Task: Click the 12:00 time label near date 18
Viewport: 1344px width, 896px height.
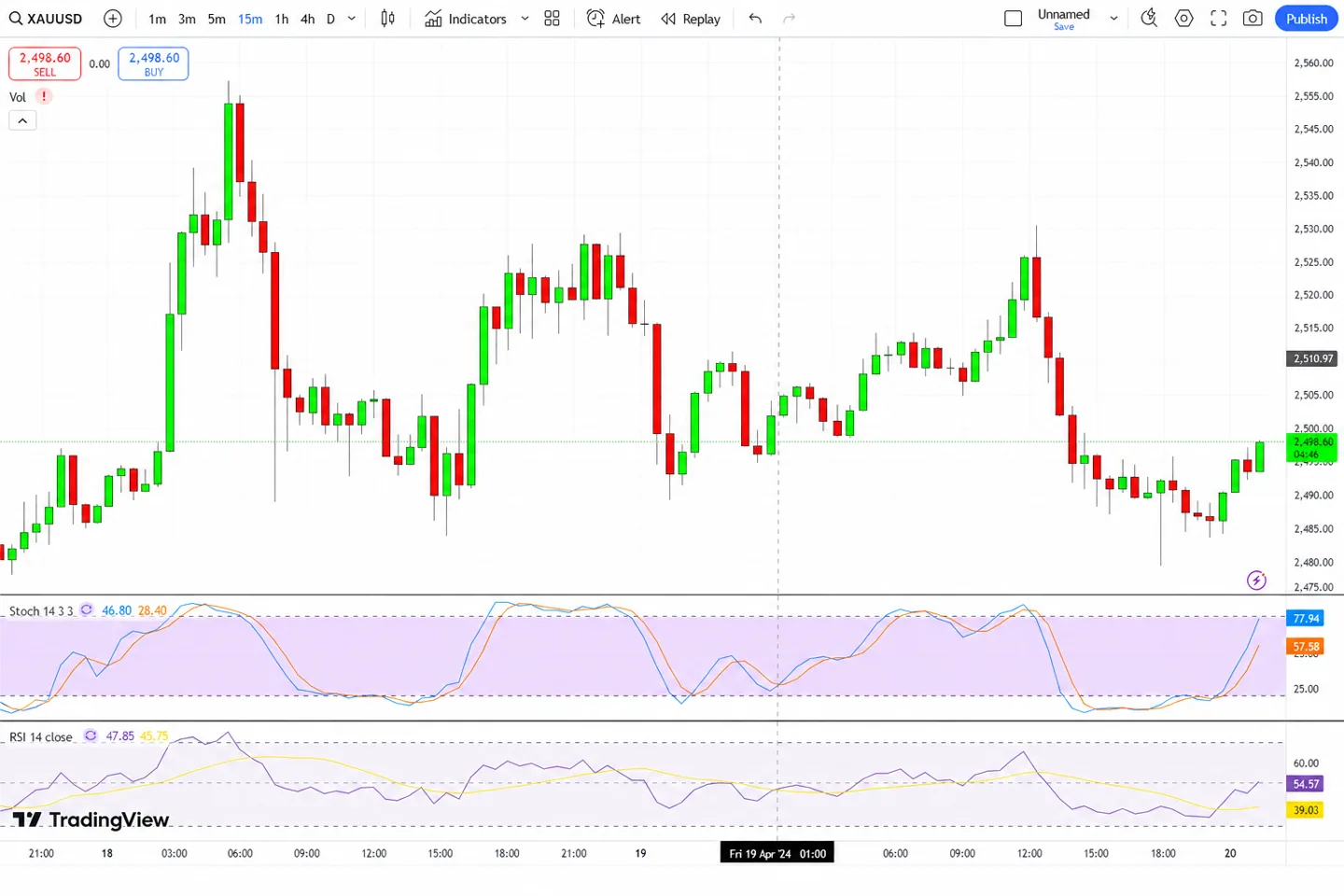Action: point(374,853)
